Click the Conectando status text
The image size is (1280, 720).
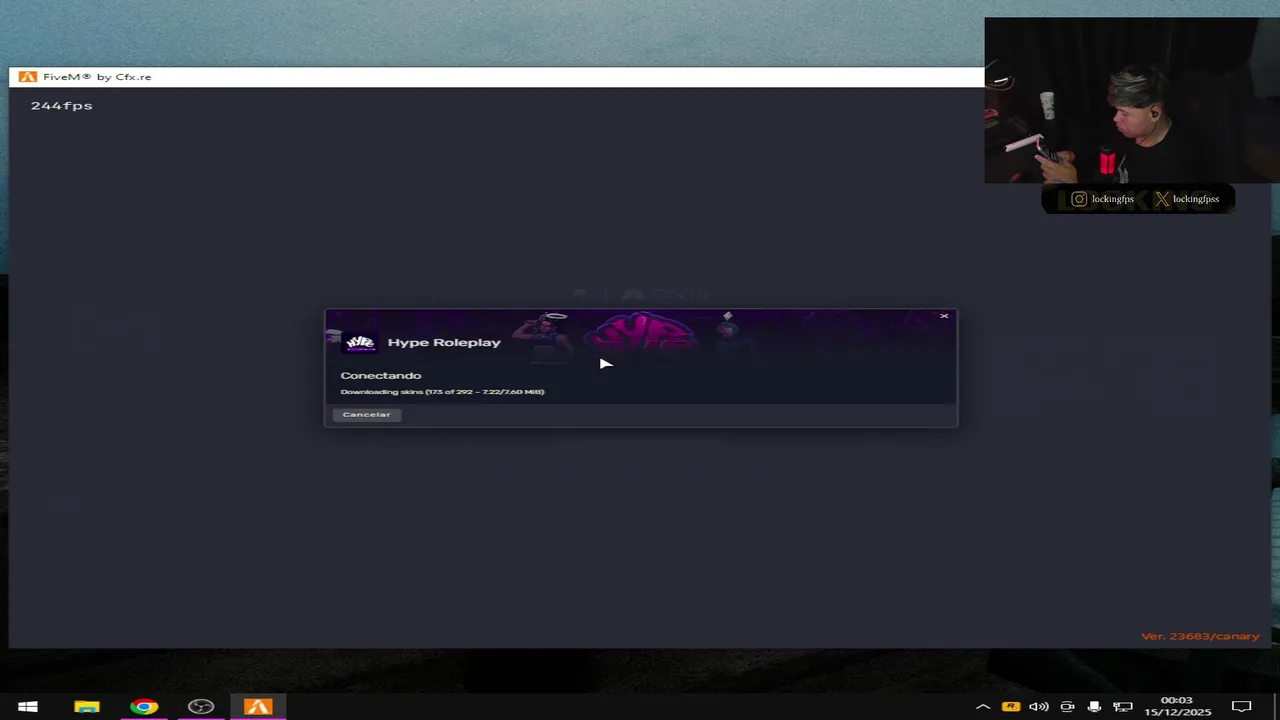tap(381, 376)
